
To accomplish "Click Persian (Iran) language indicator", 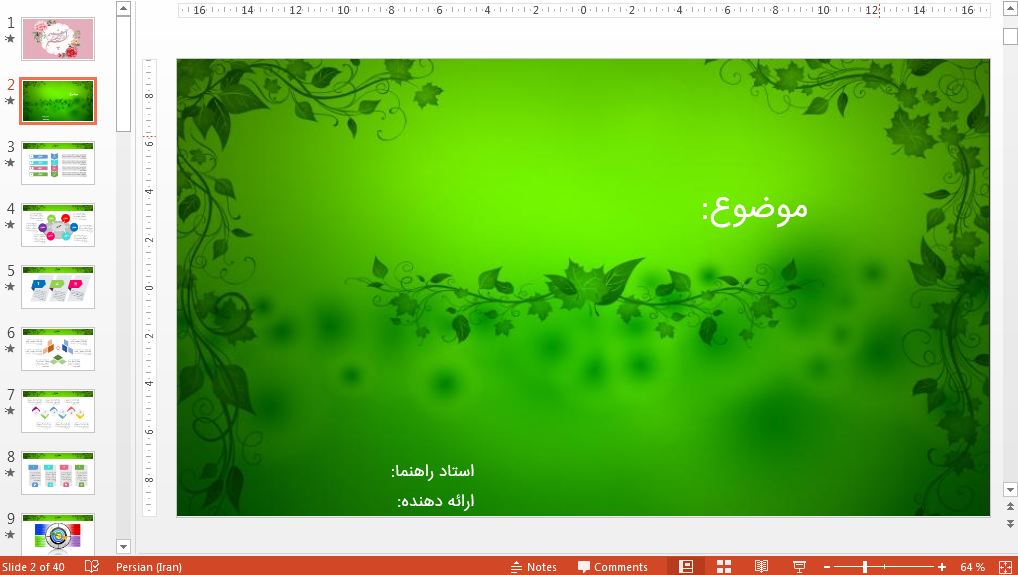I will pyautogui.click(x=149, y=567).
